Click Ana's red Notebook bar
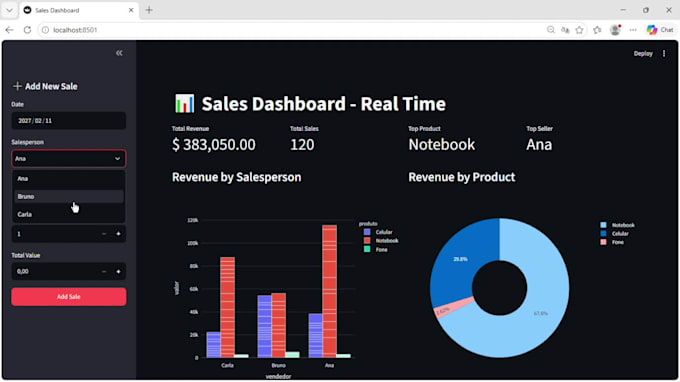Viewport: 680px width, 382px height. click(x=330, y=291)
